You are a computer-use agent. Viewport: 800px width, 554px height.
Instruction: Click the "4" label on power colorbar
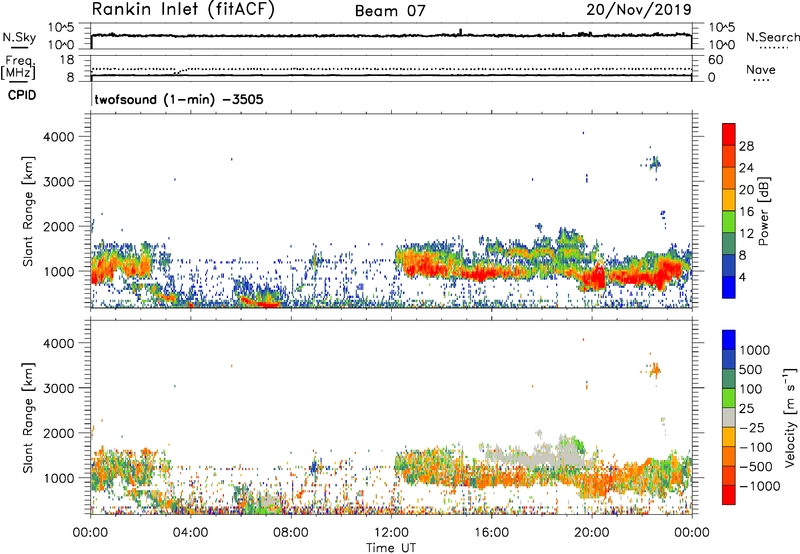pos(743,278)
